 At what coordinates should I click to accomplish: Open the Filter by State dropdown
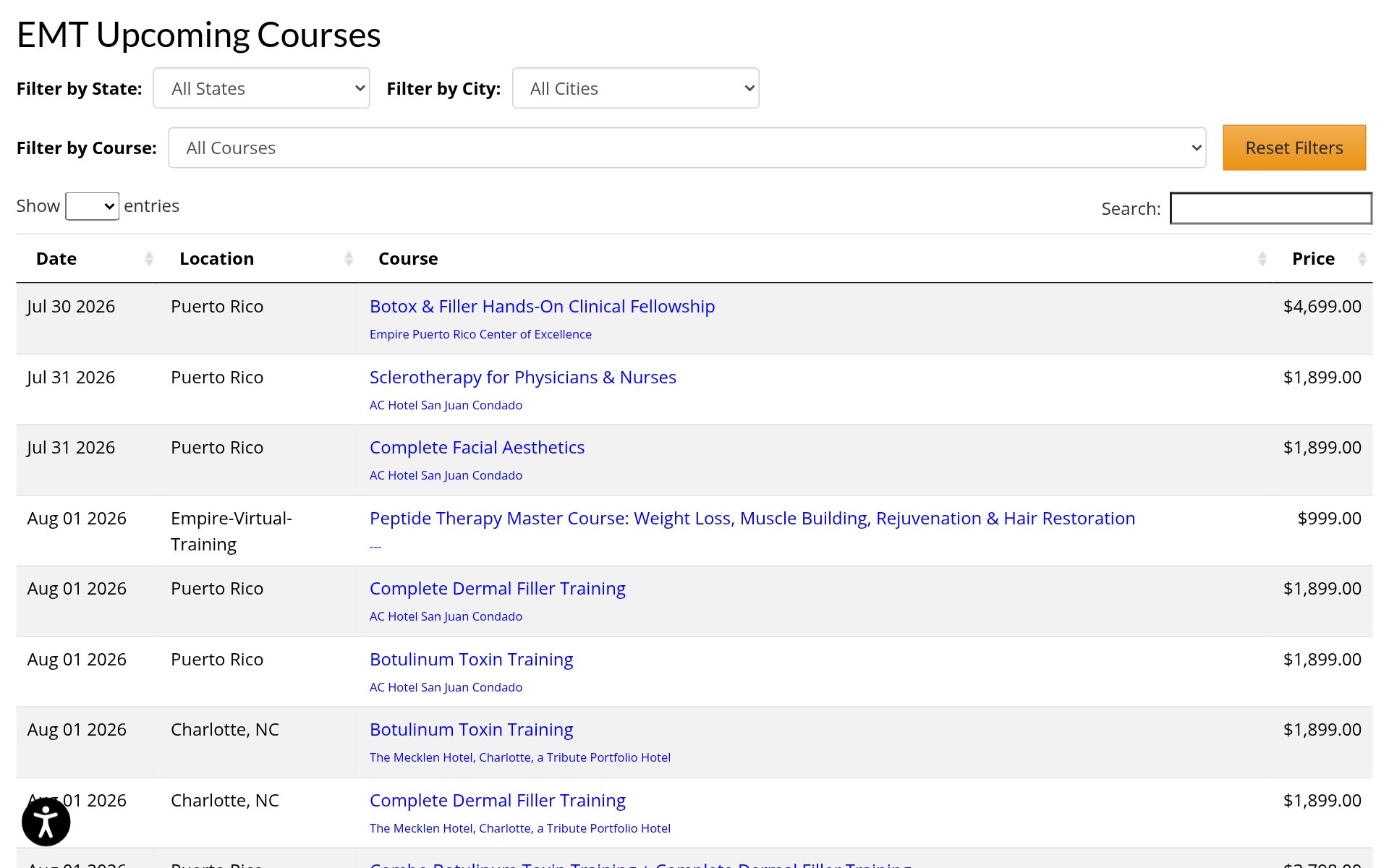pyautogui.click(x=261, y=88)
